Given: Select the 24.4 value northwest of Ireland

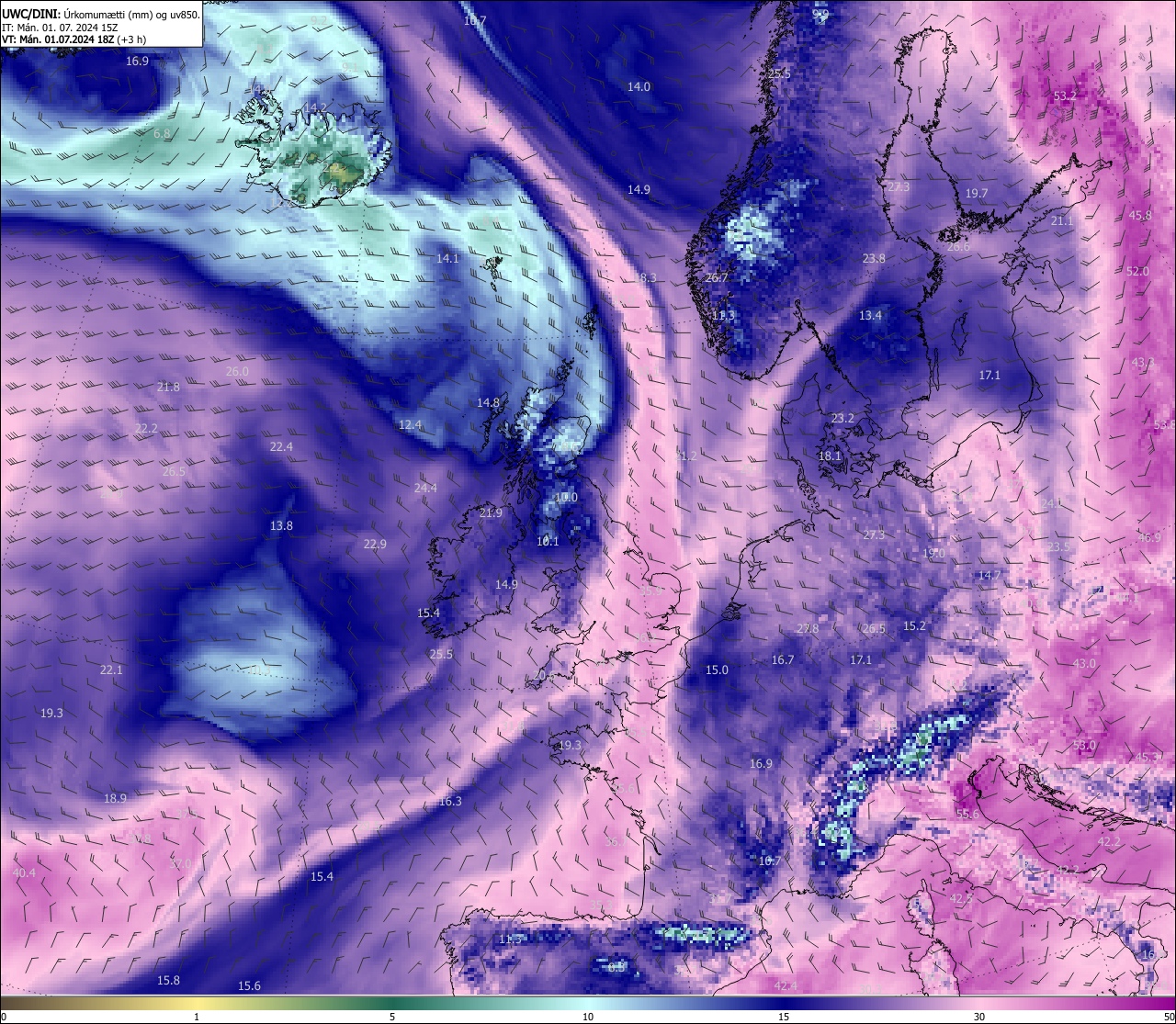Looking at the screenshot, I should click(425, 488).
